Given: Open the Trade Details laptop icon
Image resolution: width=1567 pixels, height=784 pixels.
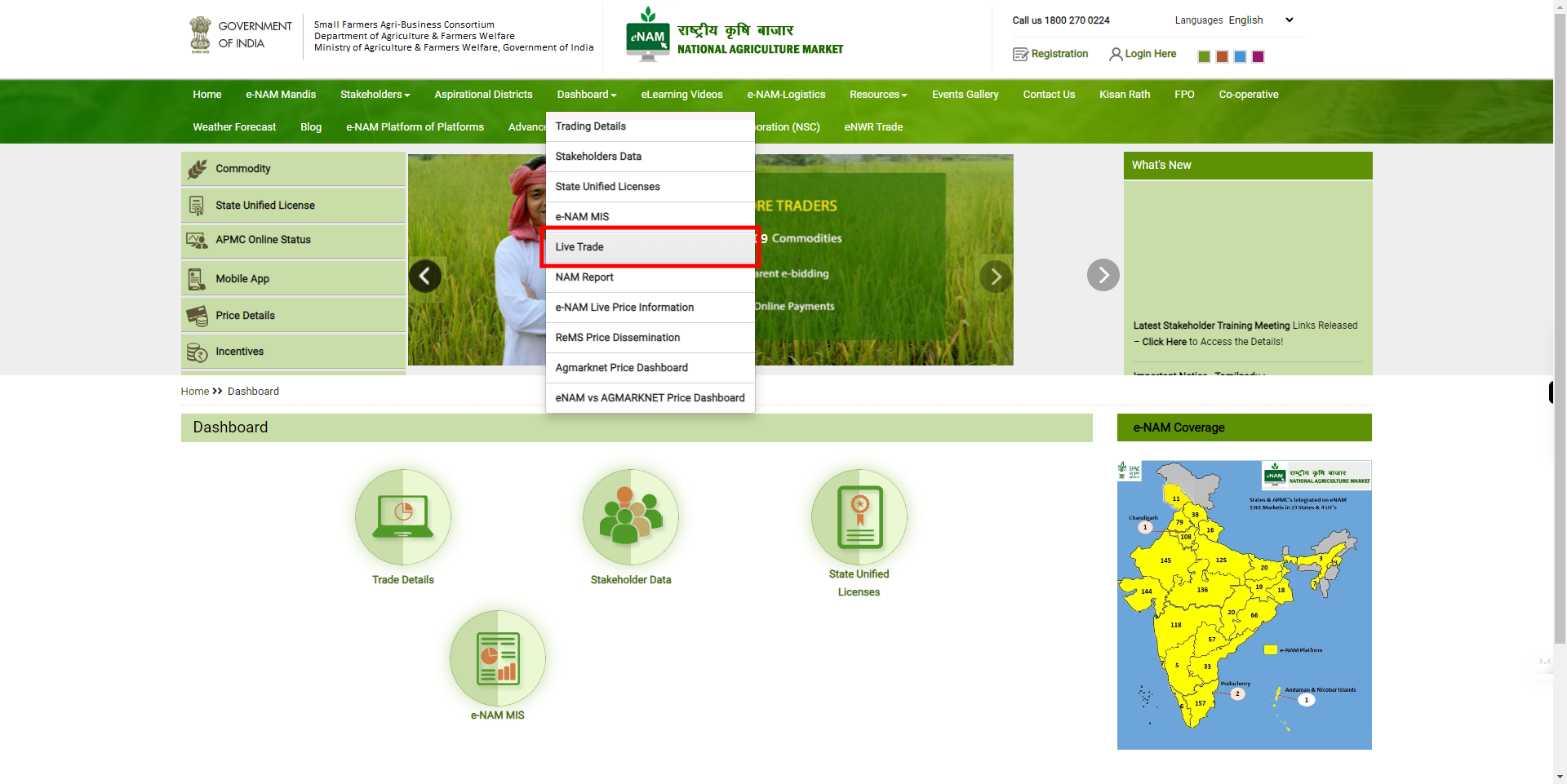Looking at the screenshot, I should pyautogui.click(x=403, y=517).
